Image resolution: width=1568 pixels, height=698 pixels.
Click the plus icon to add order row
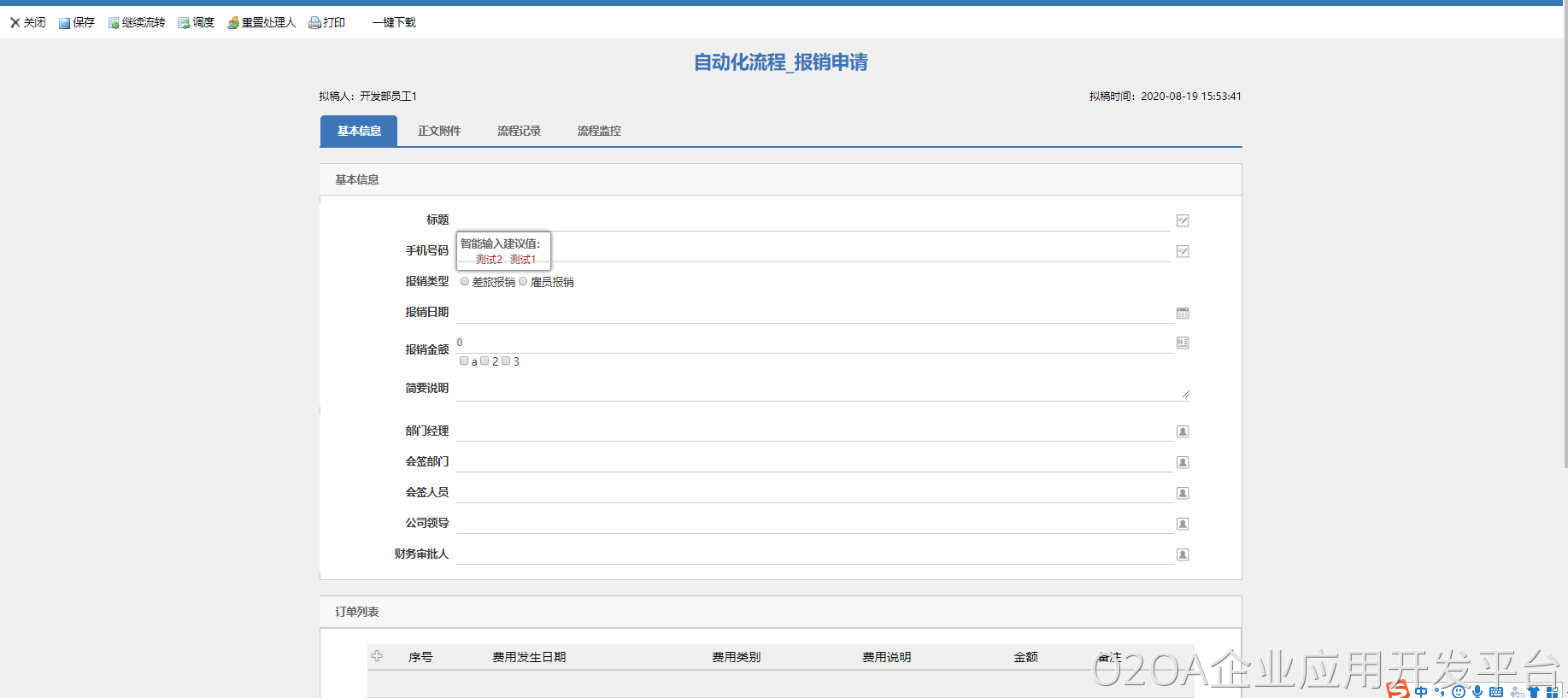click(377, 656)
